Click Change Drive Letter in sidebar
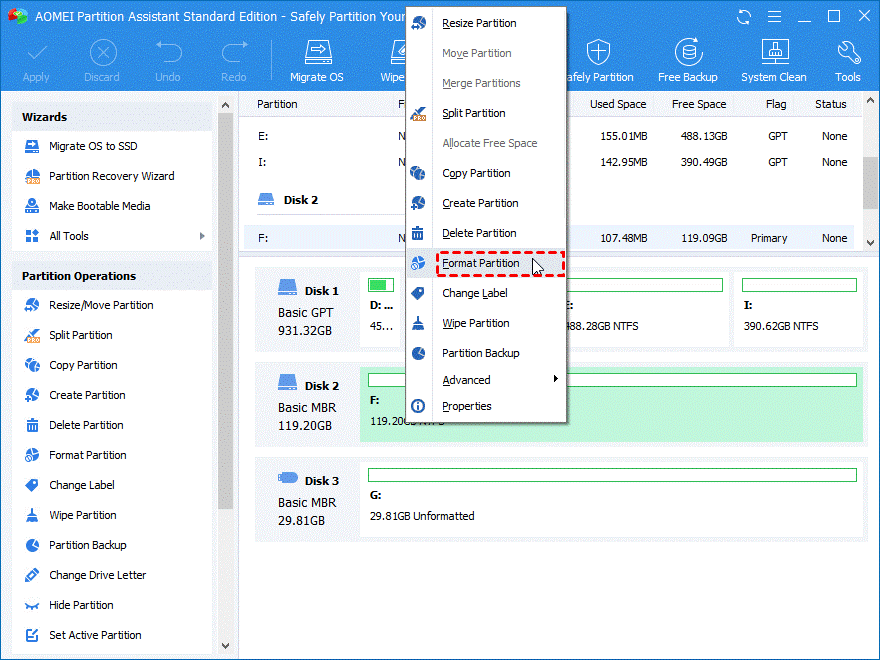The height and width of the screenshot is (660, 880). 97,575
